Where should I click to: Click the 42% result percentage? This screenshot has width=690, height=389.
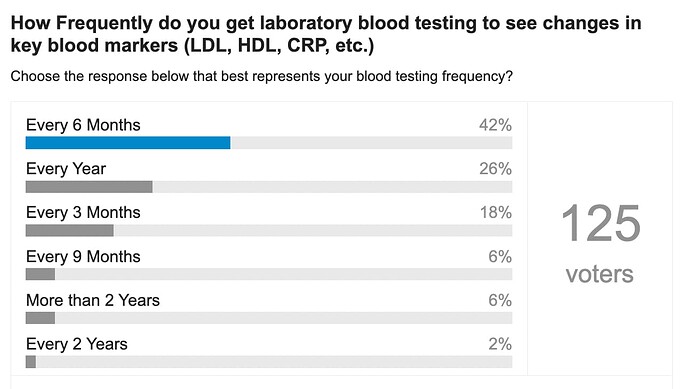point(495,125)
